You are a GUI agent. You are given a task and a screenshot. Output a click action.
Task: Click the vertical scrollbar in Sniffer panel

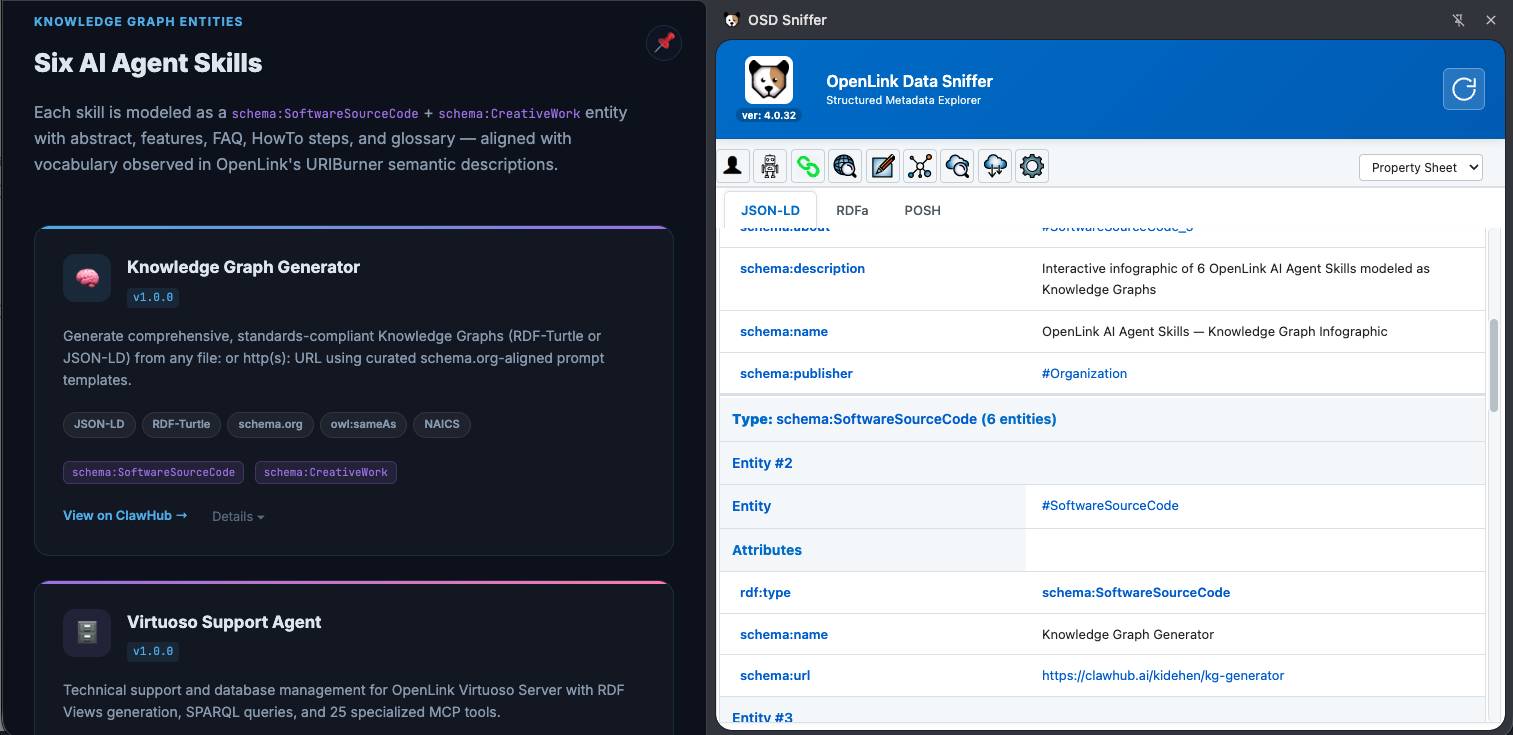point(1494,365)
